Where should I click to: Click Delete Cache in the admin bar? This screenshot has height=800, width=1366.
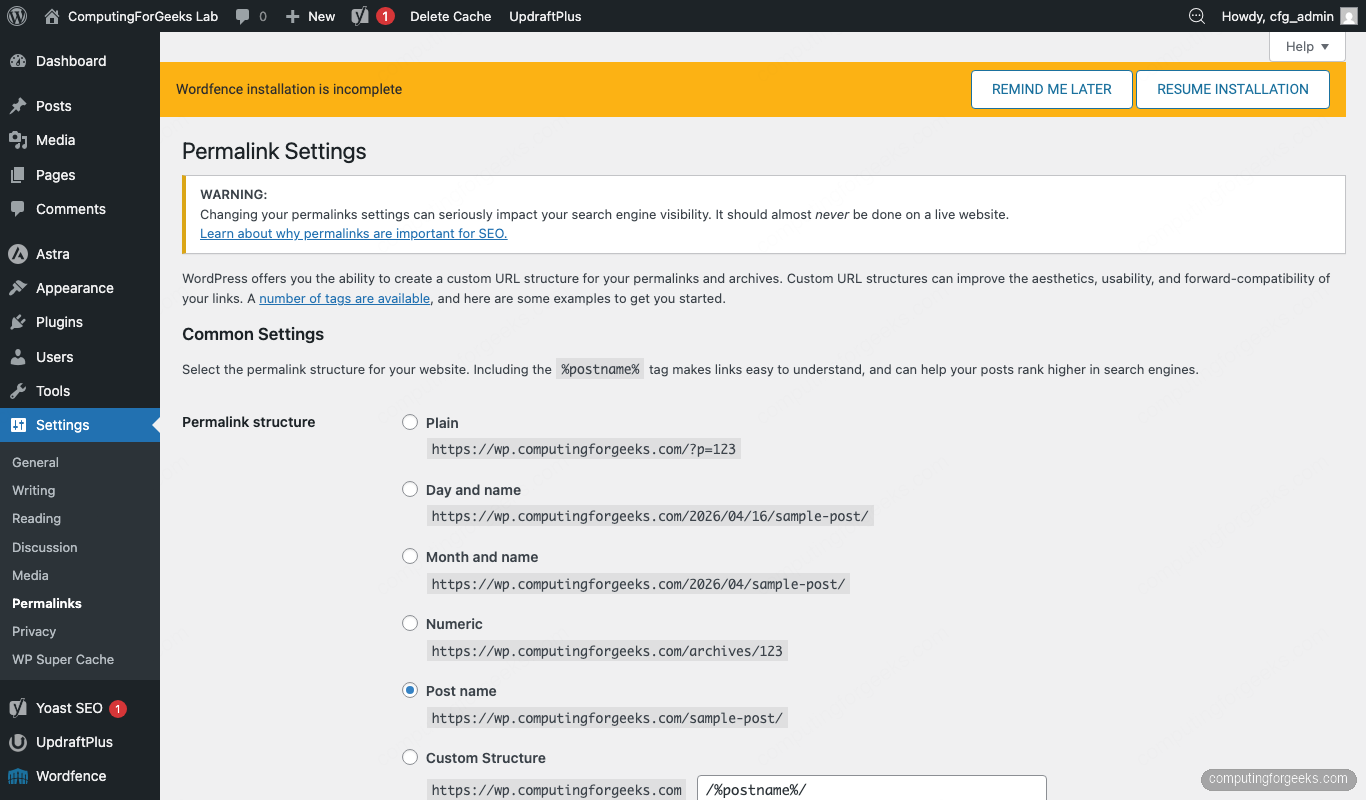[x=450, y=16]
